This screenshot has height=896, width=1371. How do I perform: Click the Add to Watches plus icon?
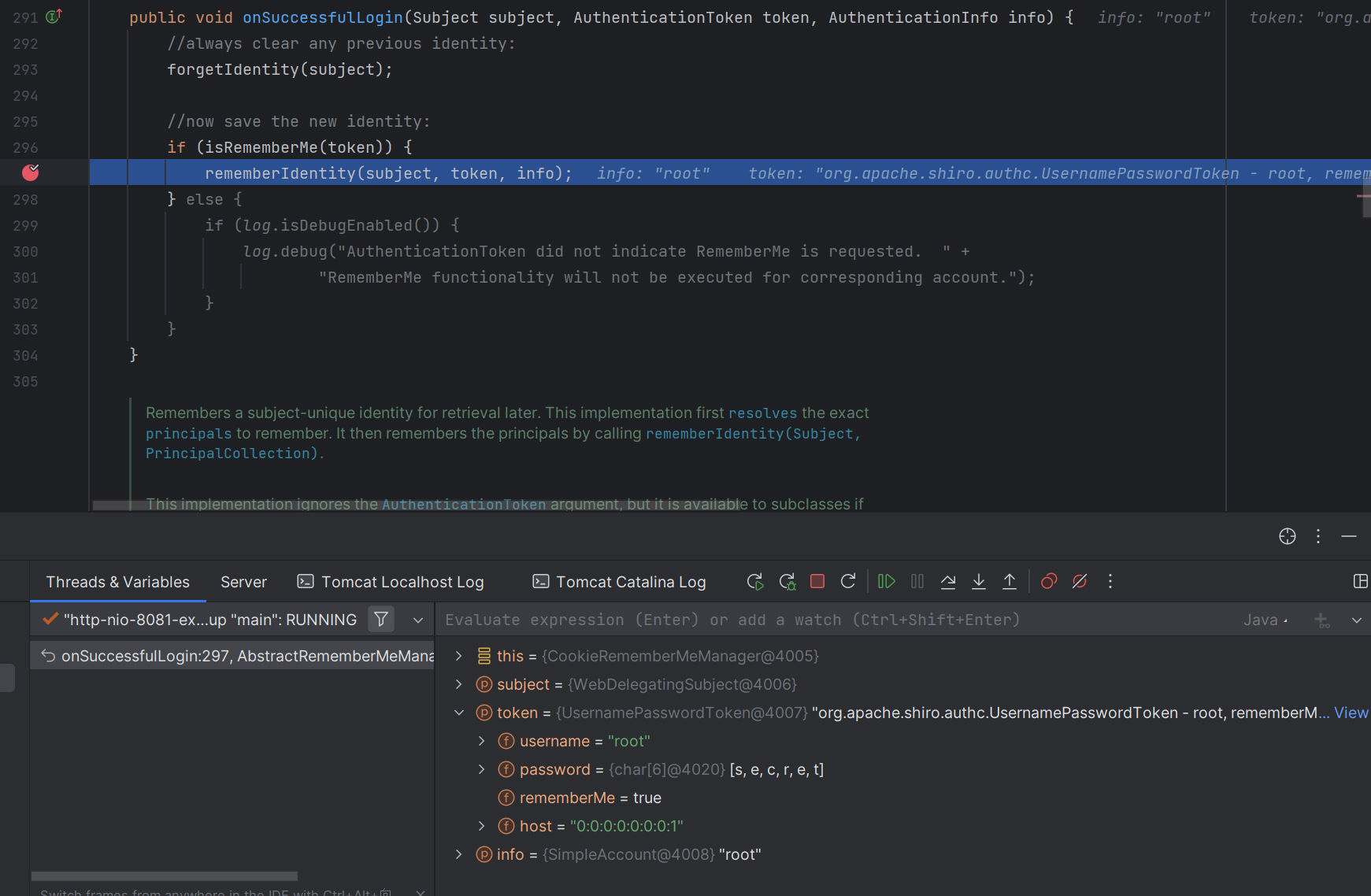click(1322, 620)
